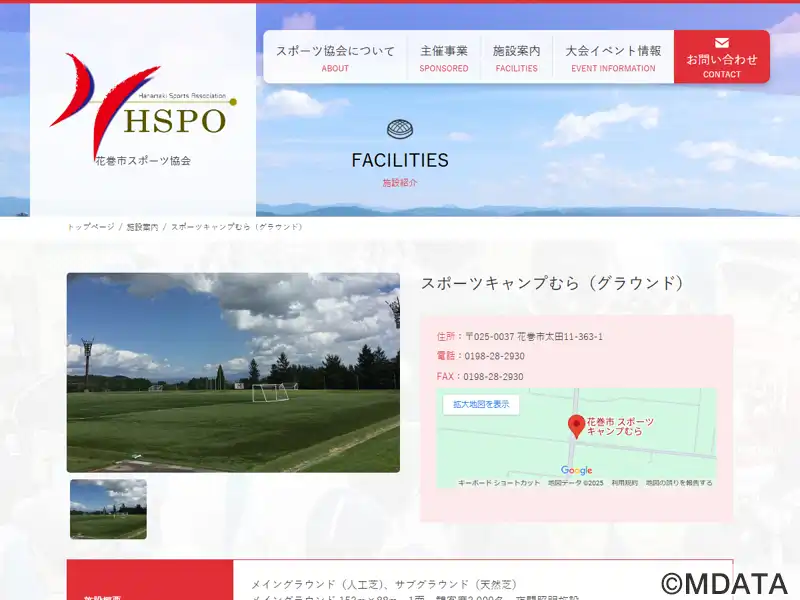Open 施設案内 FACILITIES menu
This screenshot has width=800, height=600.
(516, 58)
